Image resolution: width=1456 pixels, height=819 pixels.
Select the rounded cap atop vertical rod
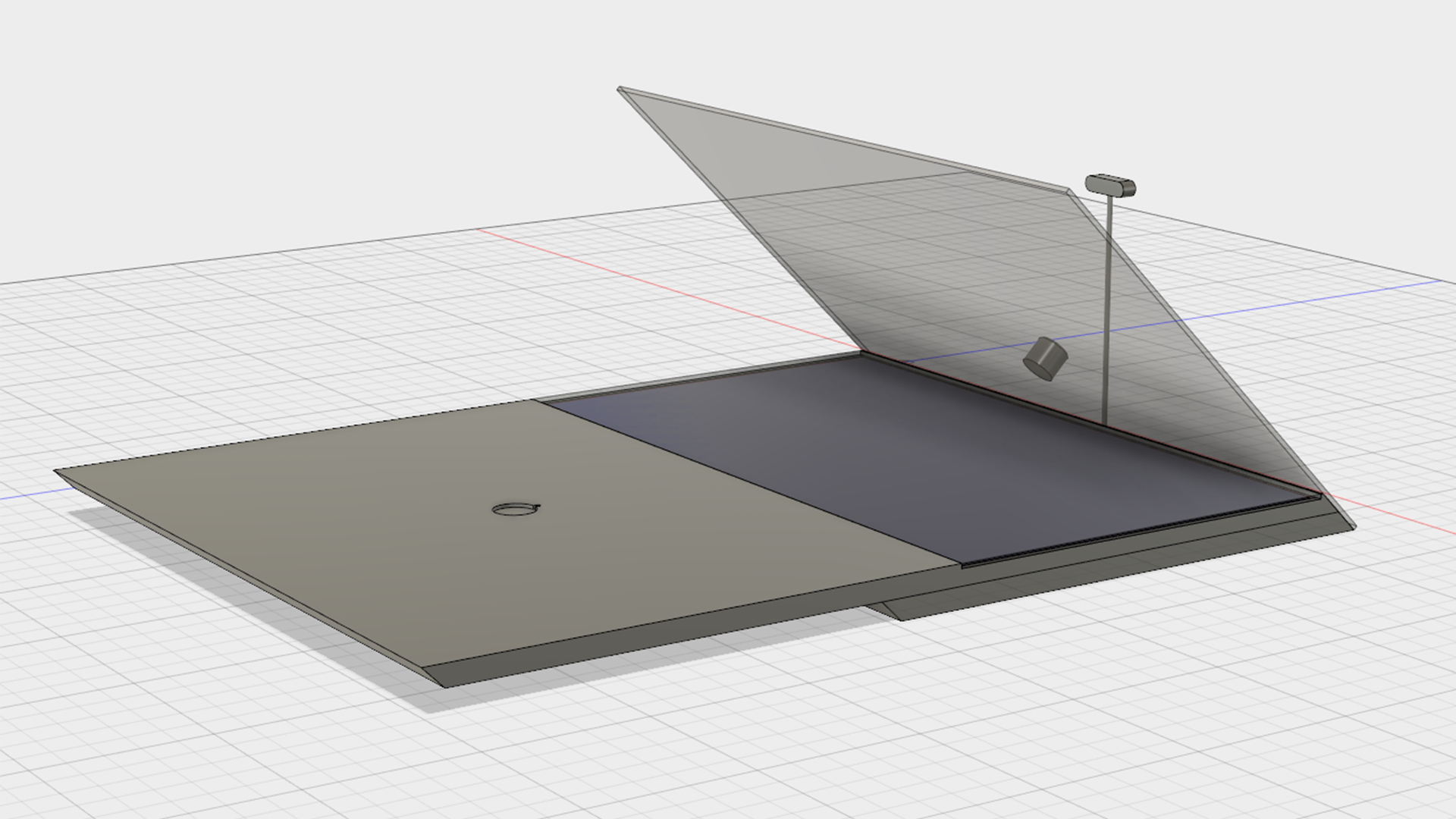tap(1110, 185)
